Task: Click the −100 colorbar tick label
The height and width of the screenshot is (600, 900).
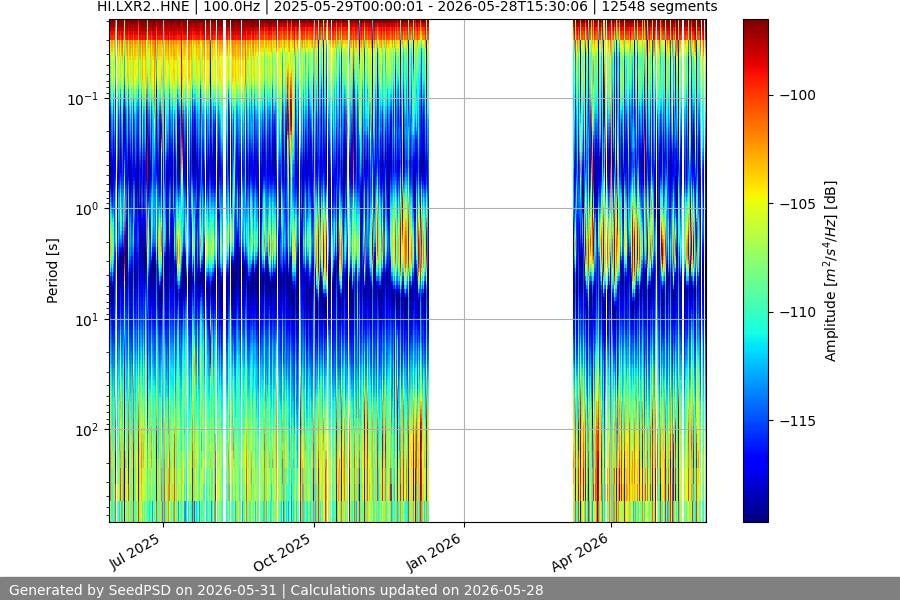Action: pos(798,95)
